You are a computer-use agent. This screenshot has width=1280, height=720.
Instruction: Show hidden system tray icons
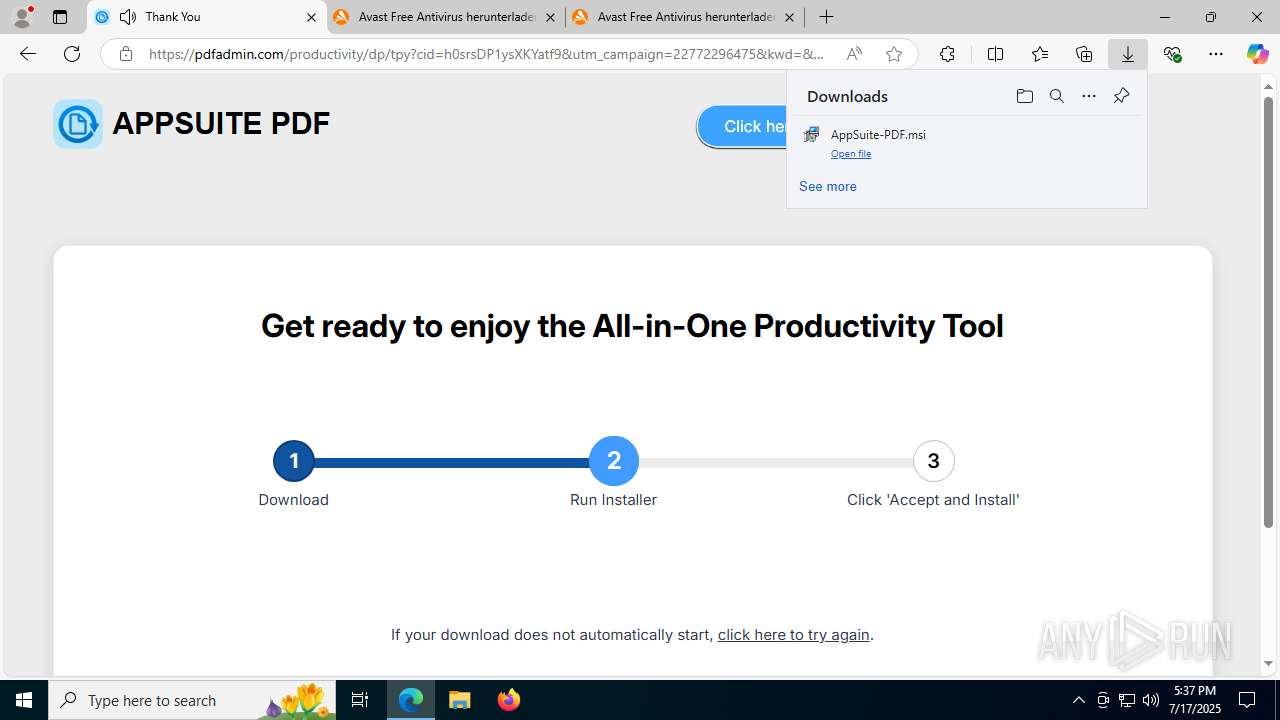[1078, 700]
